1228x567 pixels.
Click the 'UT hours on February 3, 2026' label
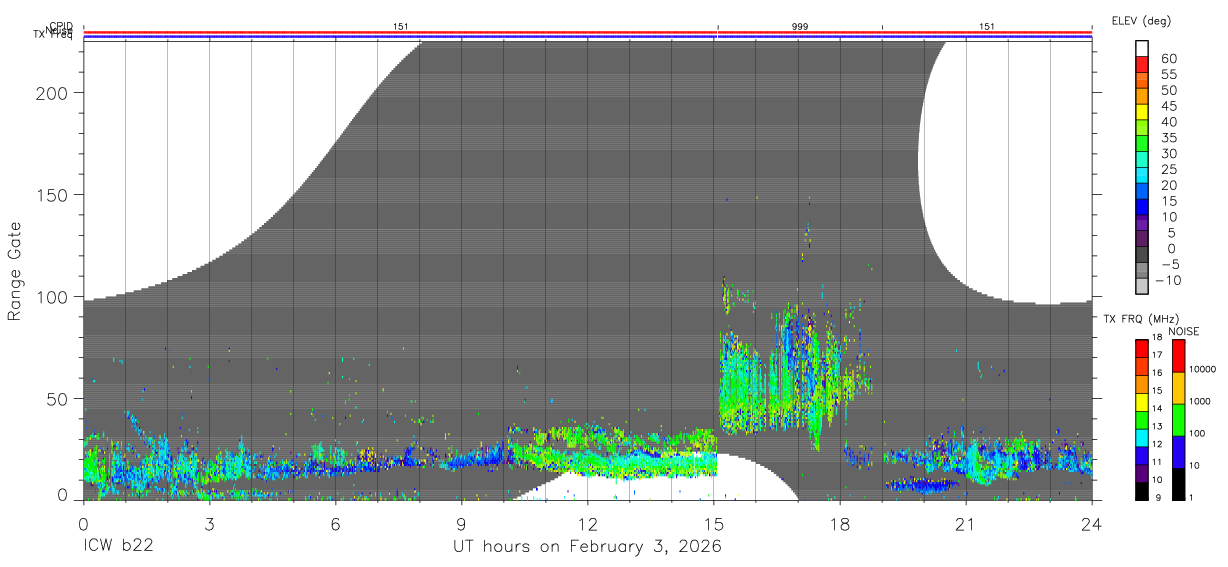coord(587,547)
